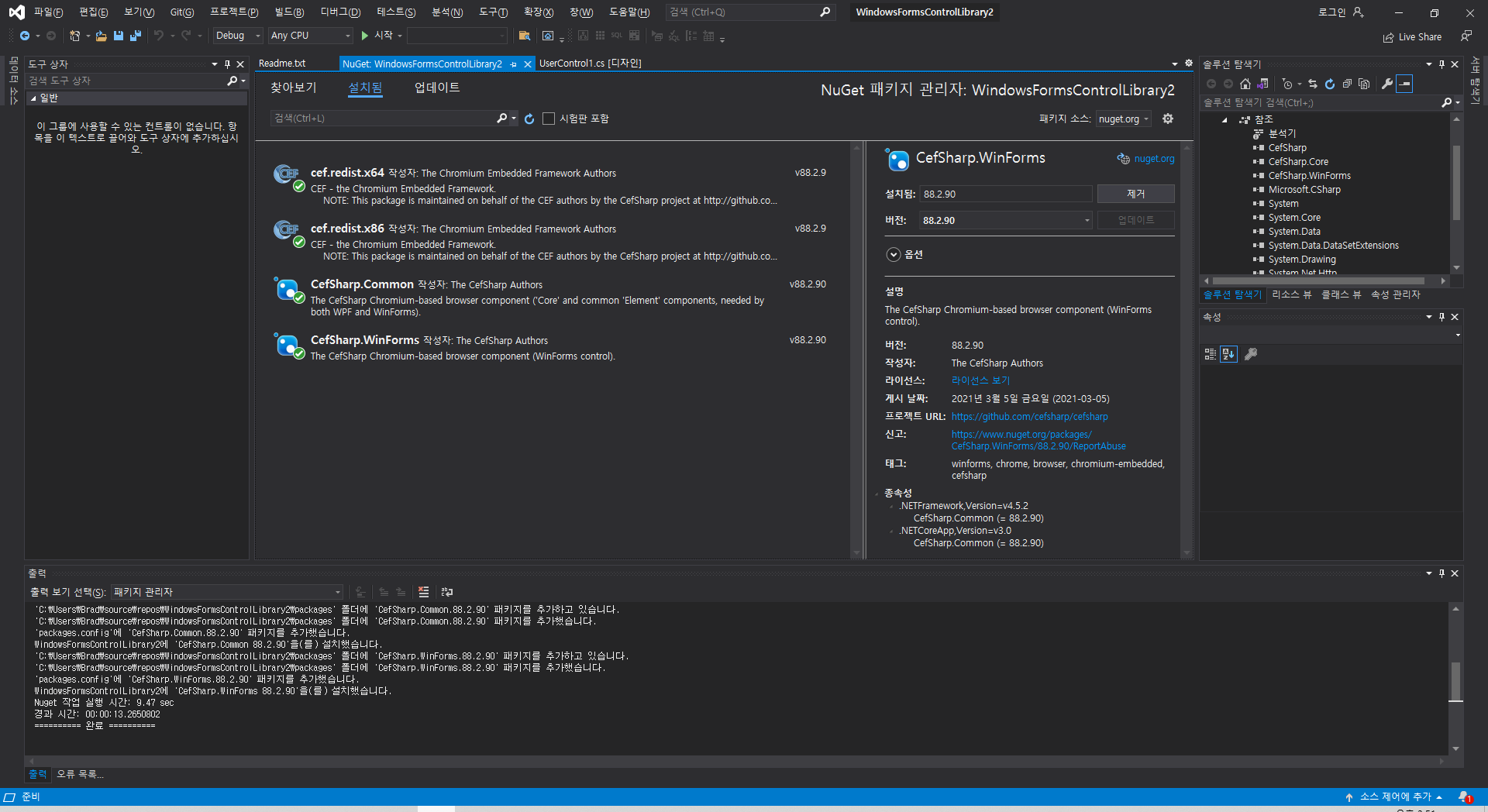Select the CefSharp.Common package in the list
The width and height of the screenshot is (1488, 812).
point(552,298)
